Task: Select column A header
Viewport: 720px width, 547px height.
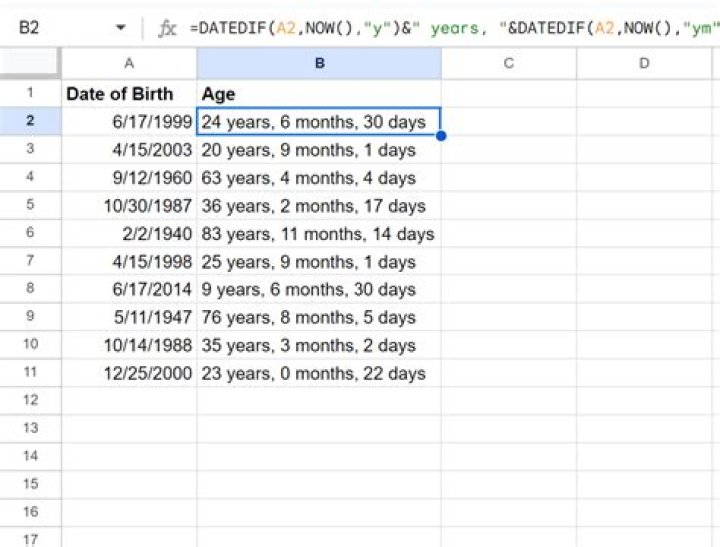Action: click(129, 64)
